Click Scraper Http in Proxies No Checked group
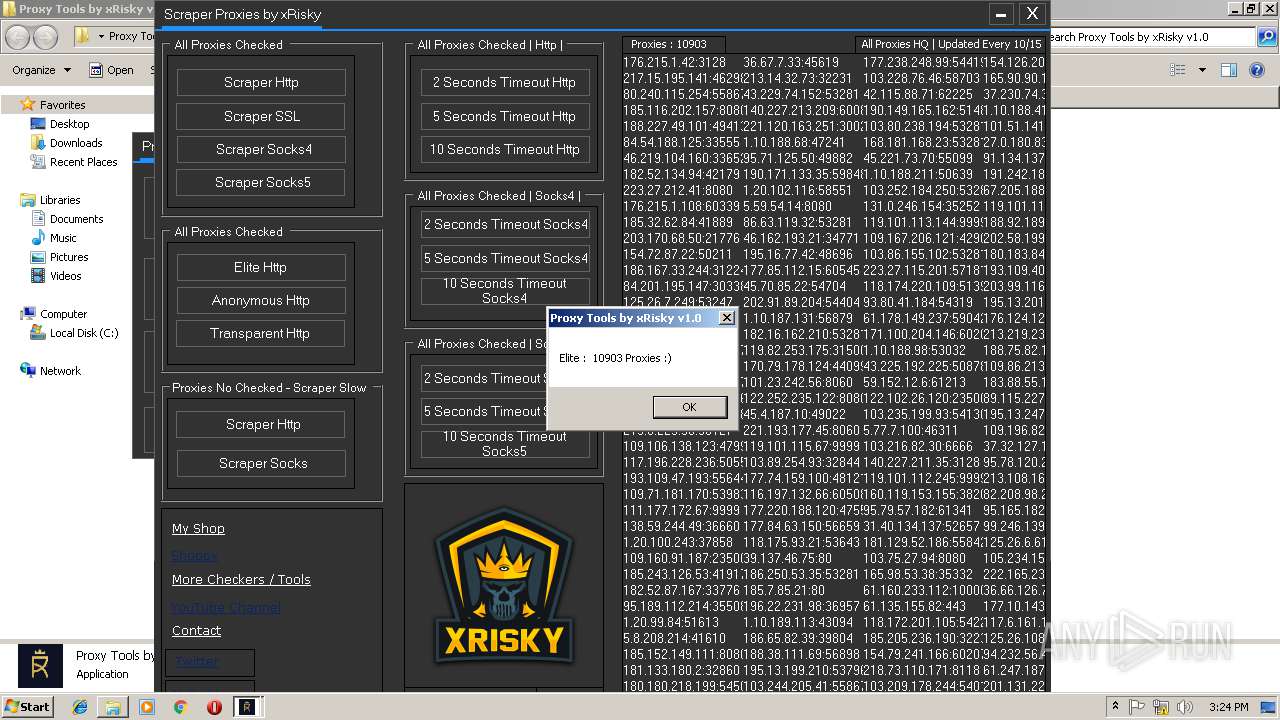Viewport: 1280px width, 720px height. pos(262,424)
